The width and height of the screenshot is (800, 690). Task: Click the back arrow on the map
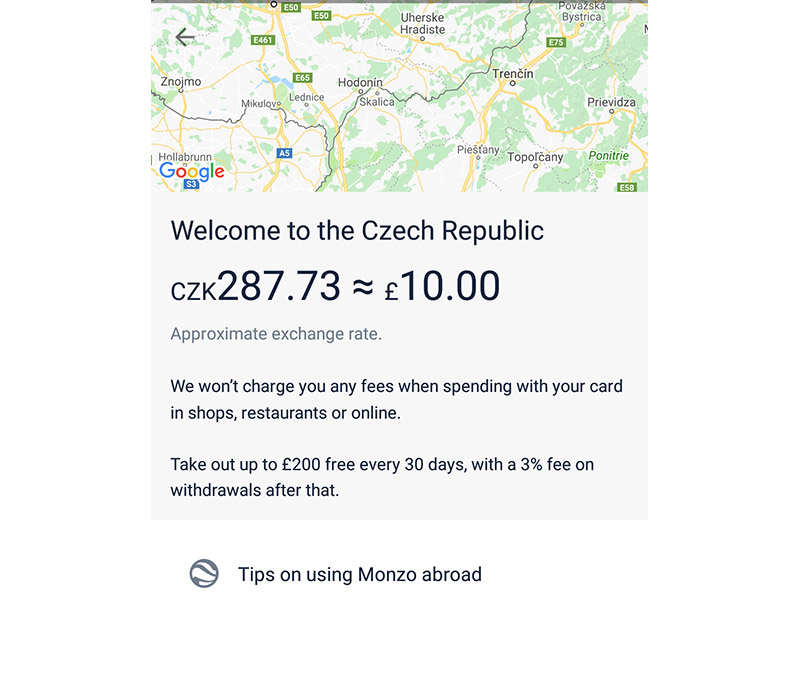185,37
